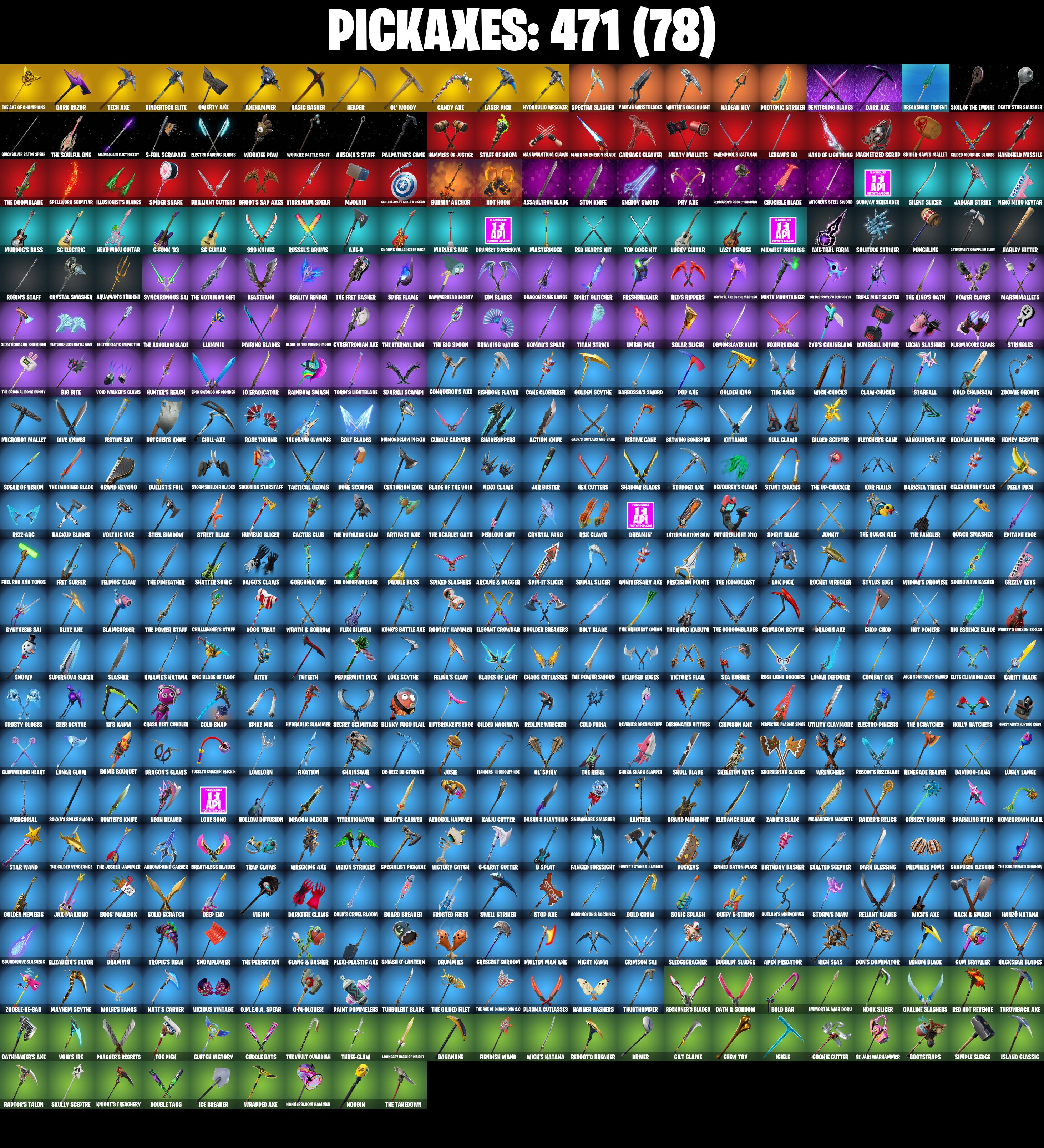Pick the Harley Hitter bat
This screenshot has width=1044, height=1148.
pos(1020,231)
